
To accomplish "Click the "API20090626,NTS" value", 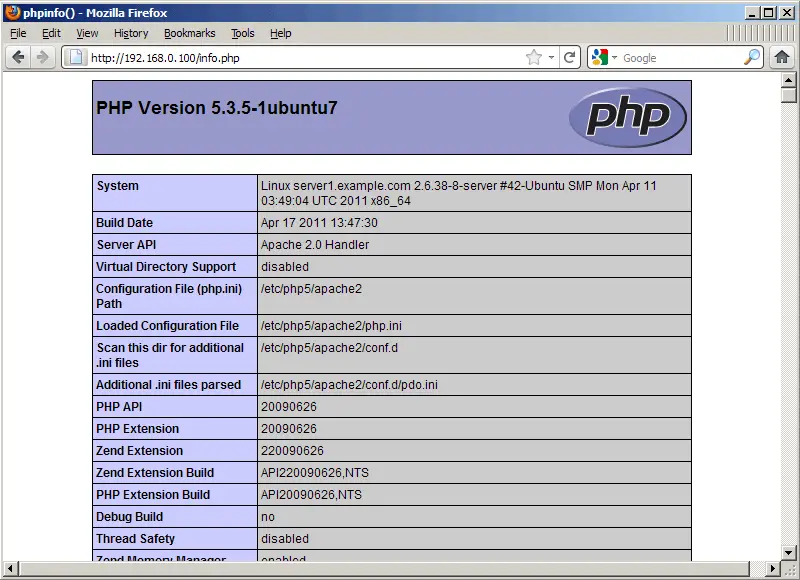I will click(311, 494).
